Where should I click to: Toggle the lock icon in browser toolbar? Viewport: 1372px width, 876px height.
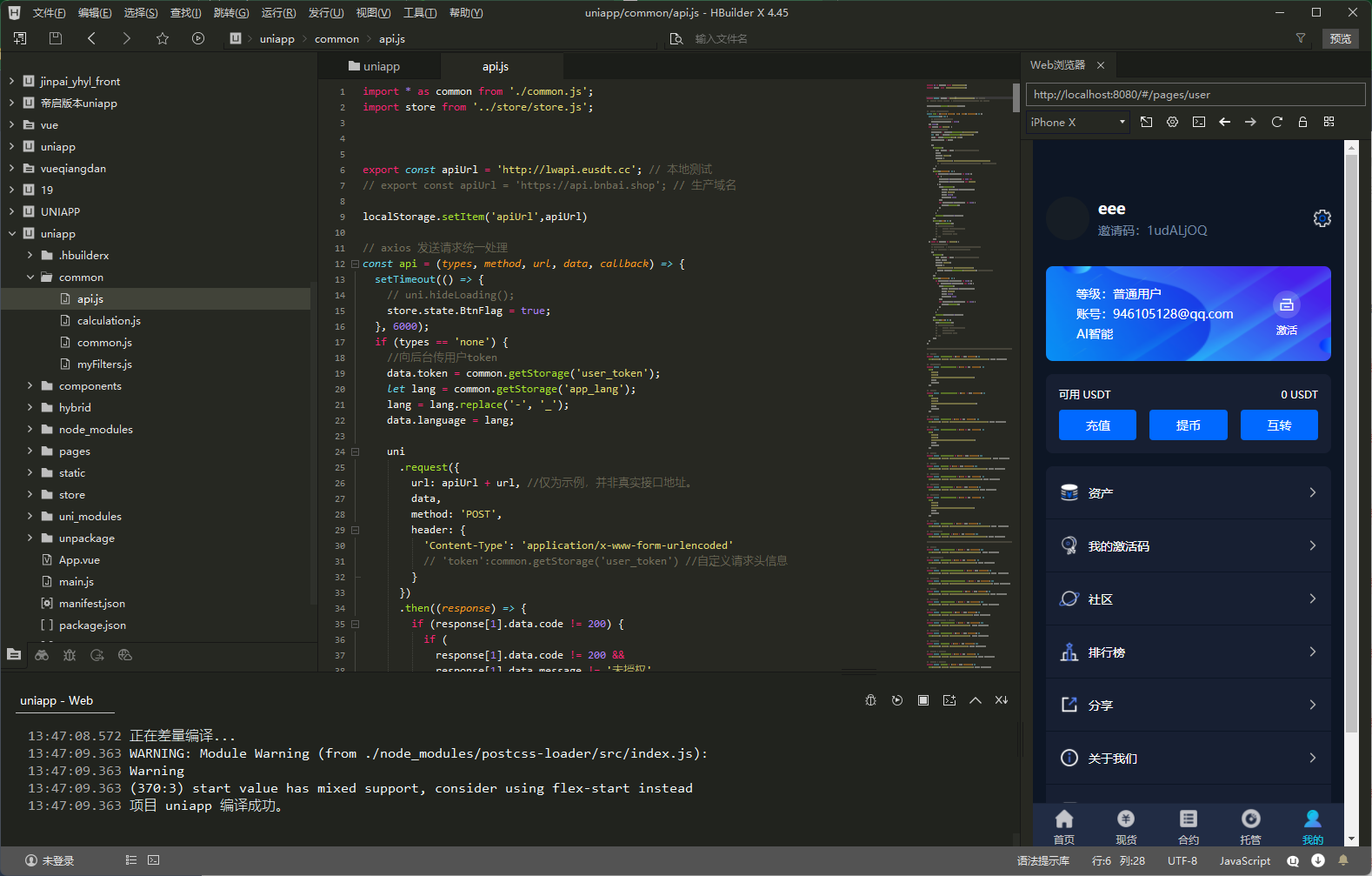tap(1302, 122)
